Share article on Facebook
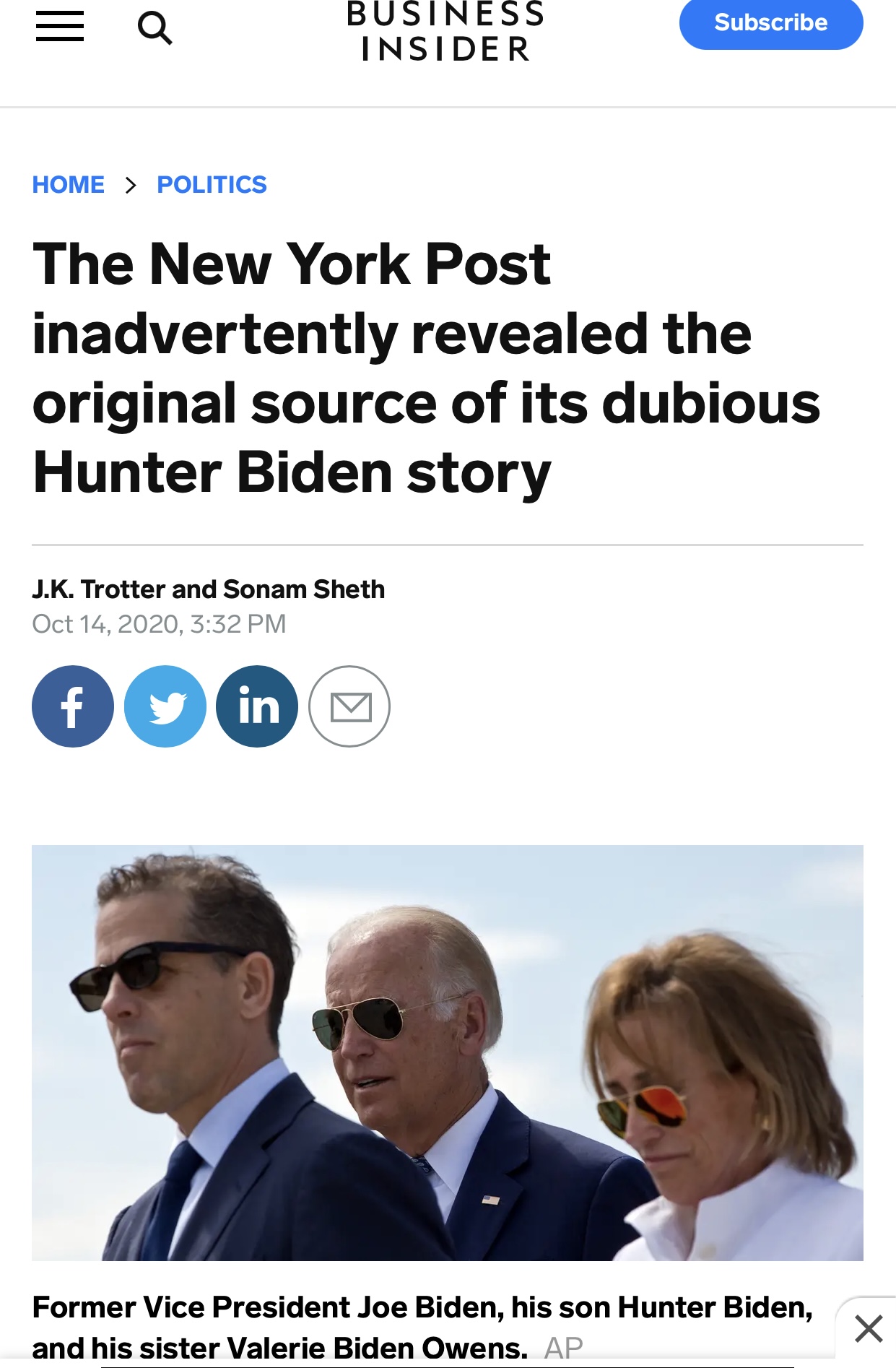Image resolution: width=896 pixels, height=1368 pixels. pos(73,706)
